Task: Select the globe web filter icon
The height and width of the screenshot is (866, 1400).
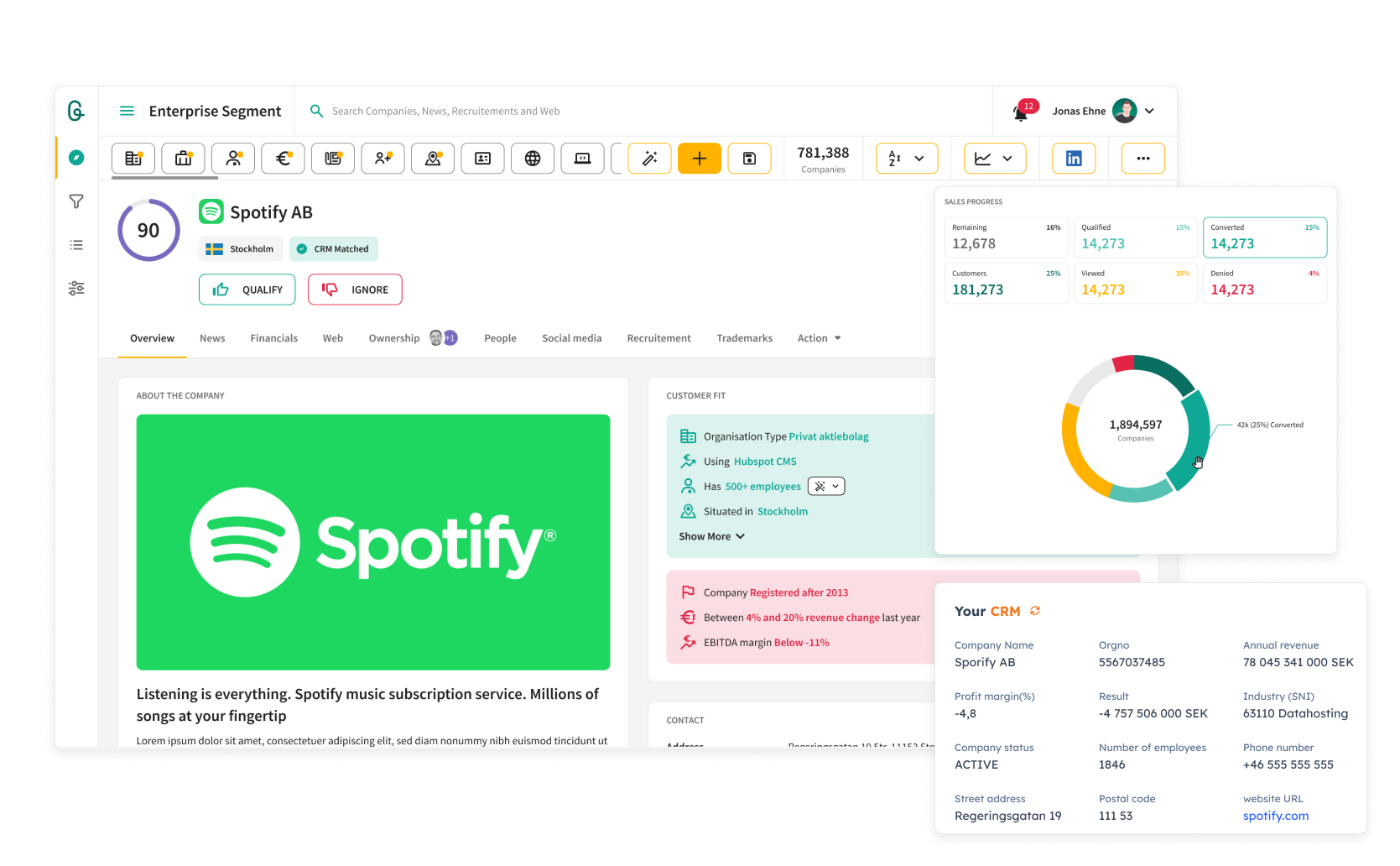Action: tap(533, 159)
